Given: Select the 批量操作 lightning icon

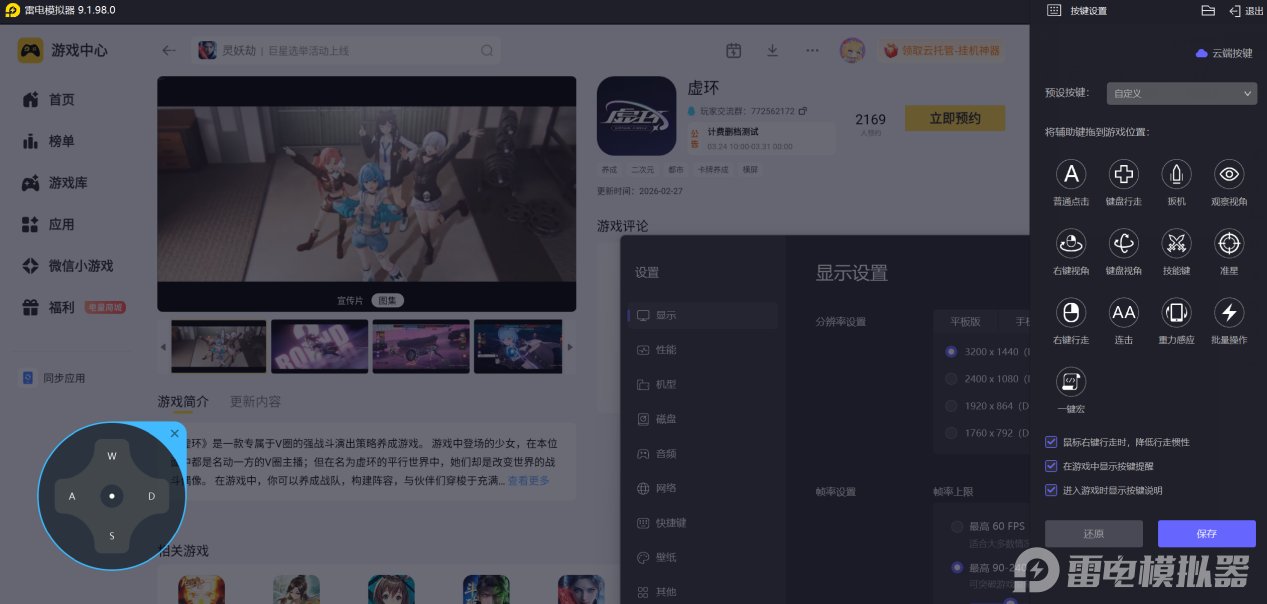Looking at the screenshot, I should tap(1229, 312).
